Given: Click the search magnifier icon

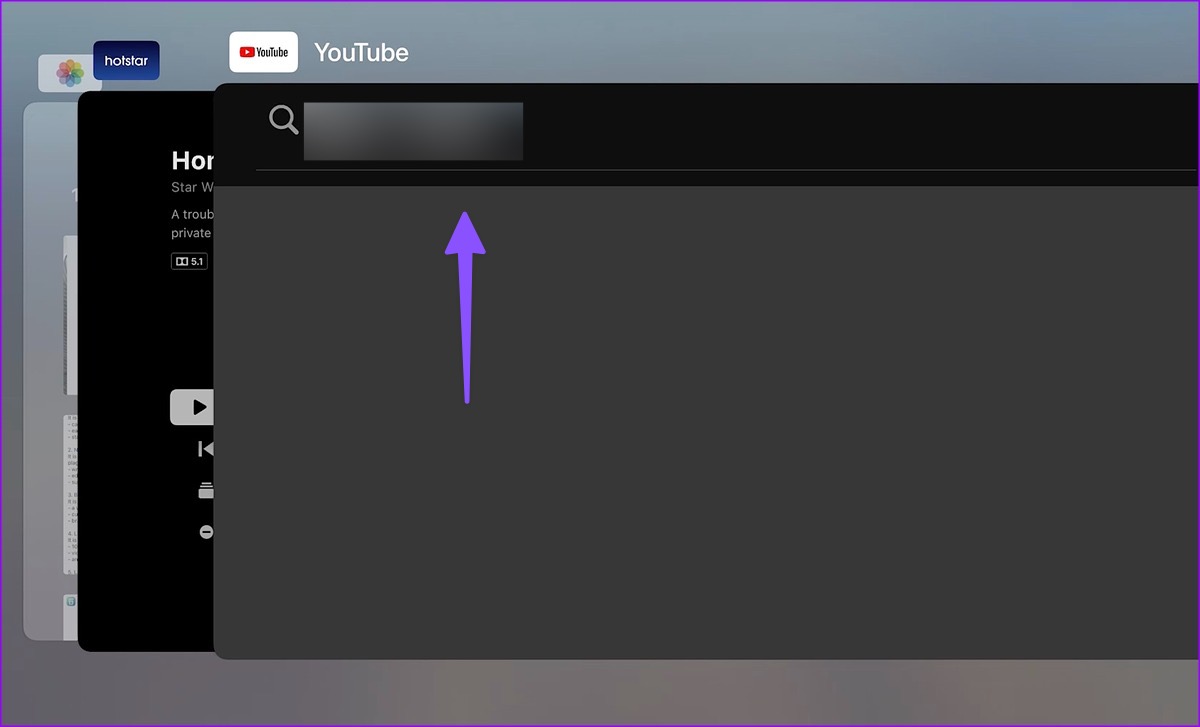Looking at the screenshot, I should coord(284,120).
